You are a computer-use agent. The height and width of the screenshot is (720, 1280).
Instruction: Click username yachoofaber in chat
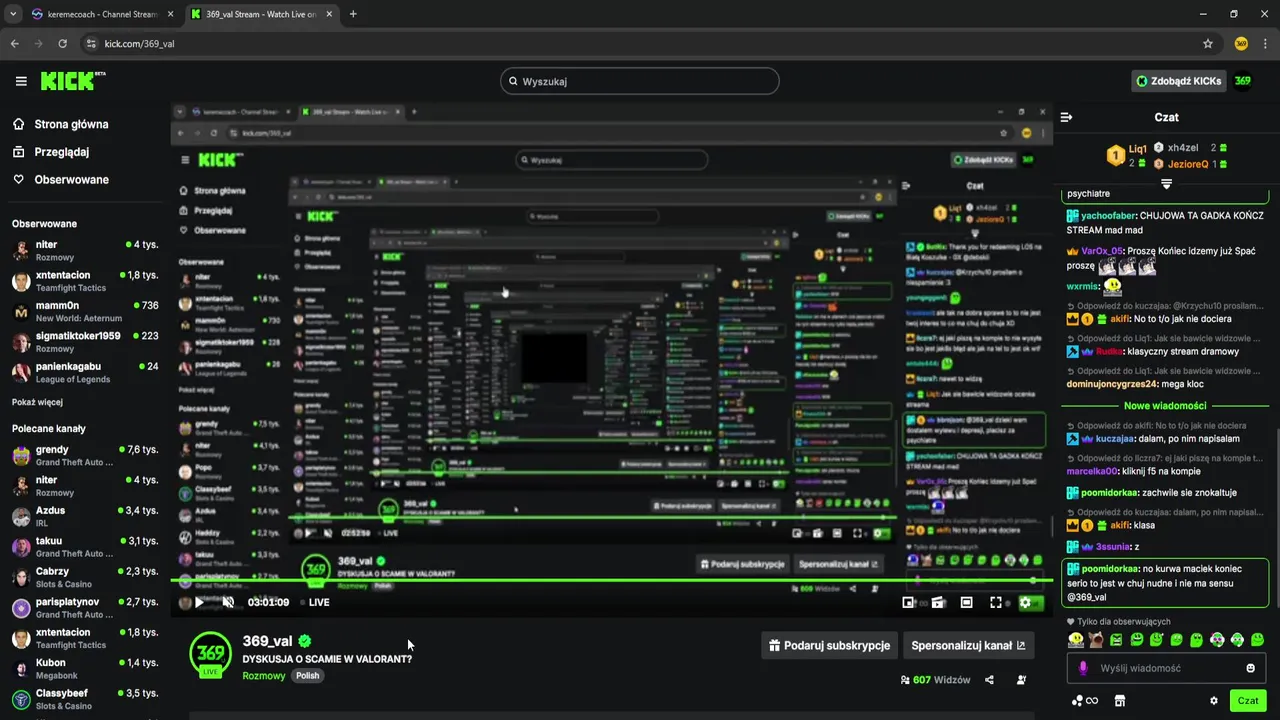pyautogui.click(x=1108, y=216)
